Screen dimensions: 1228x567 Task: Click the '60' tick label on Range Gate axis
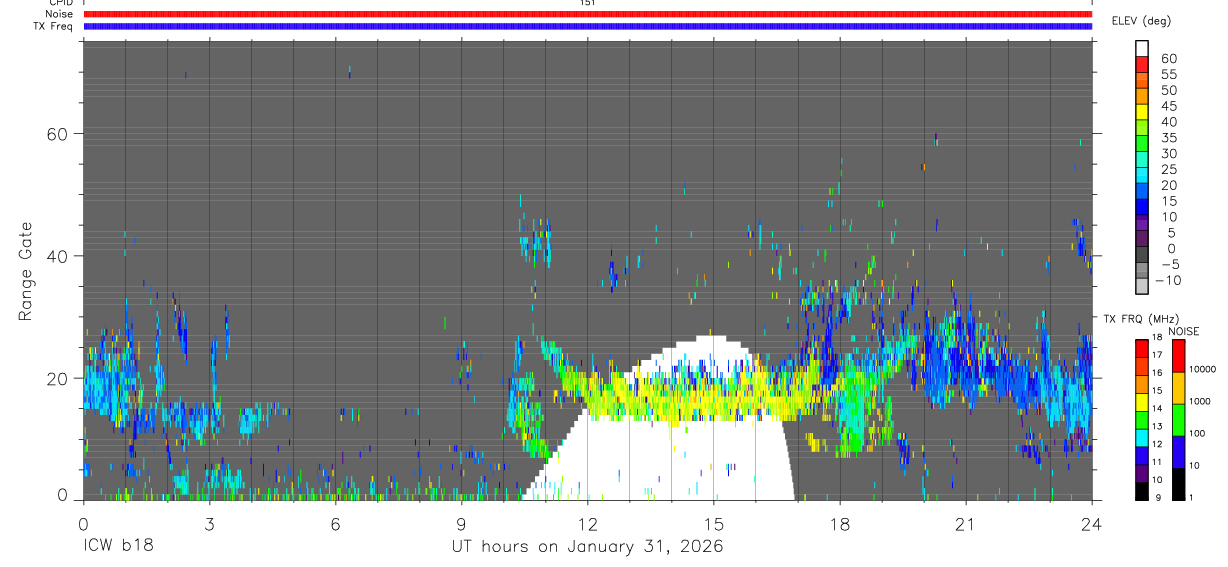55,134
